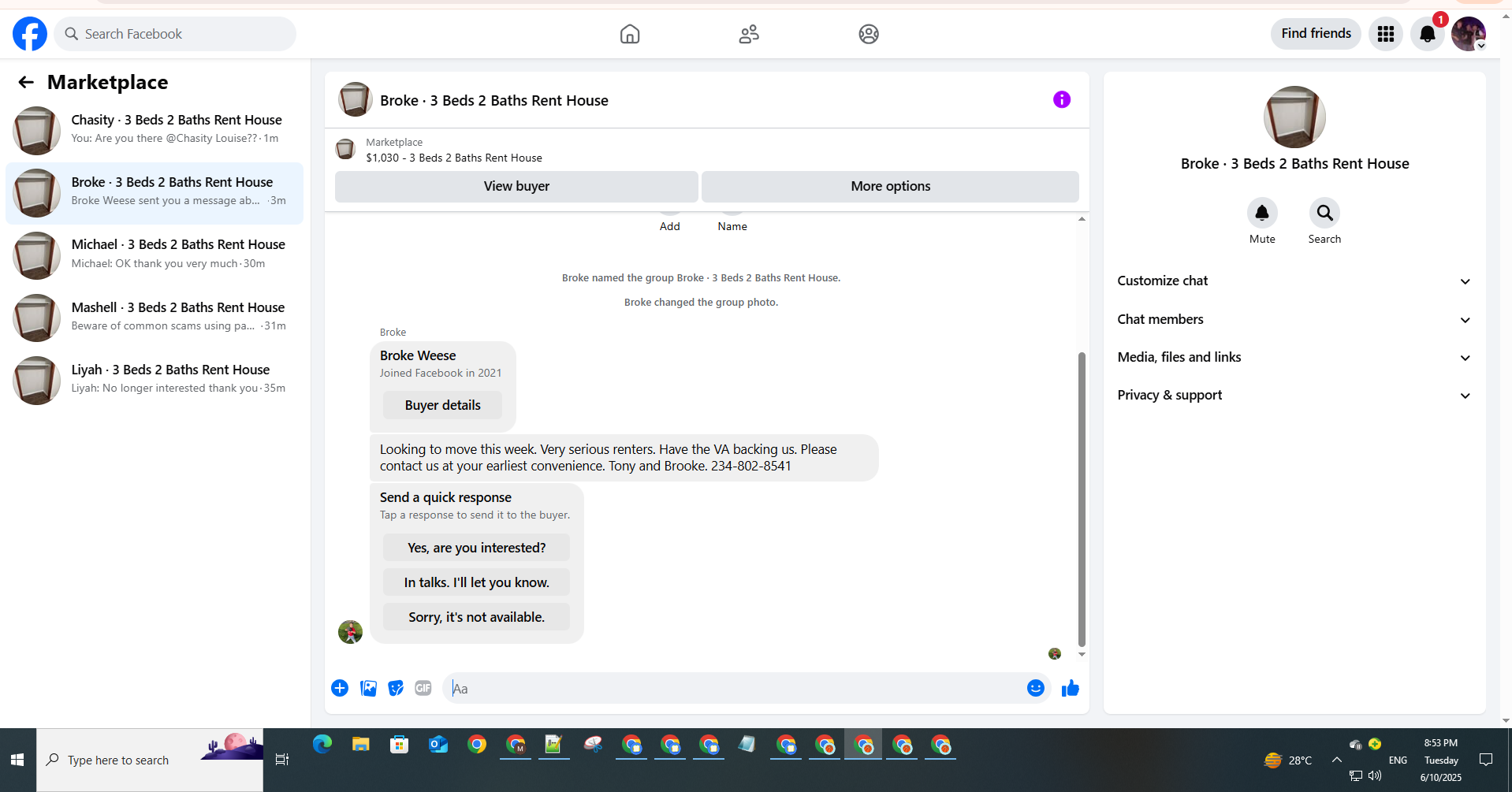Open the account profile picture menu
1512x792 pixels.
[x=1469, y=34]
